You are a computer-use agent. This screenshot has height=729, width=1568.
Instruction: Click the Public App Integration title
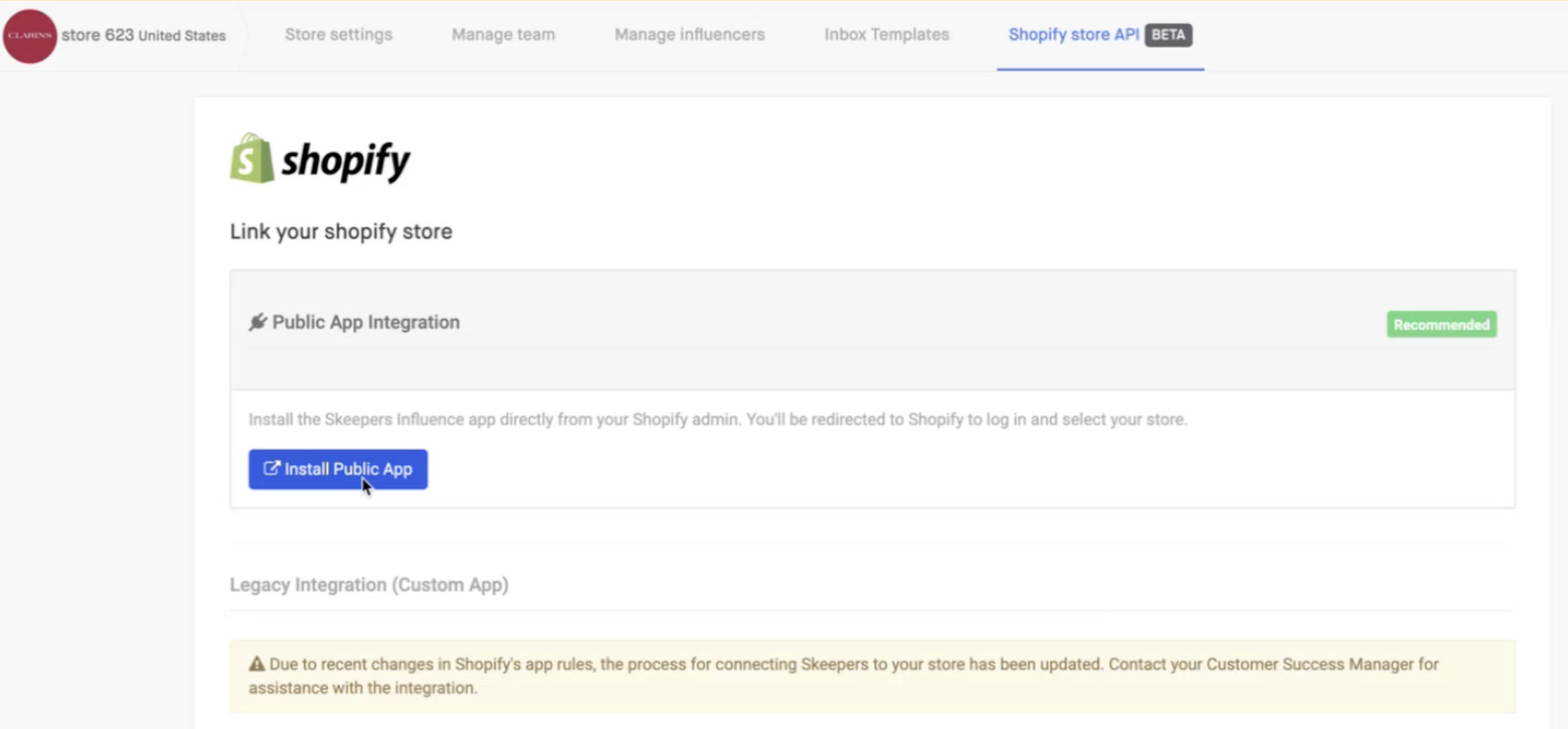click(366, 322)
